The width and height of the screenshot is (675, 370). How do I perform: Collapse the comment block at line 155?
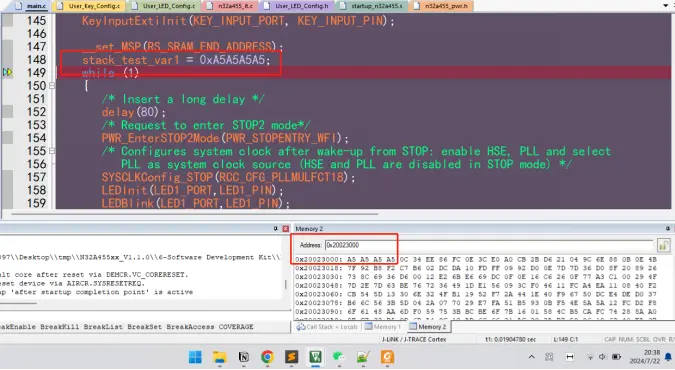click(x=52, y=151)
